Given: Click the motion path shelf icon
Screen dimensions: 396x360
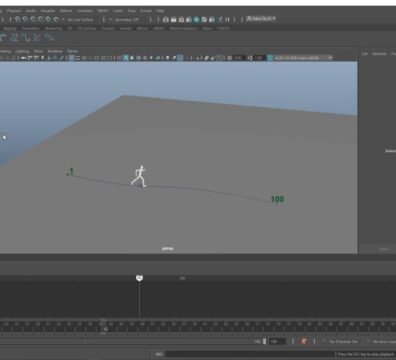Looking at the screenshot, I should tap(25, 38).
